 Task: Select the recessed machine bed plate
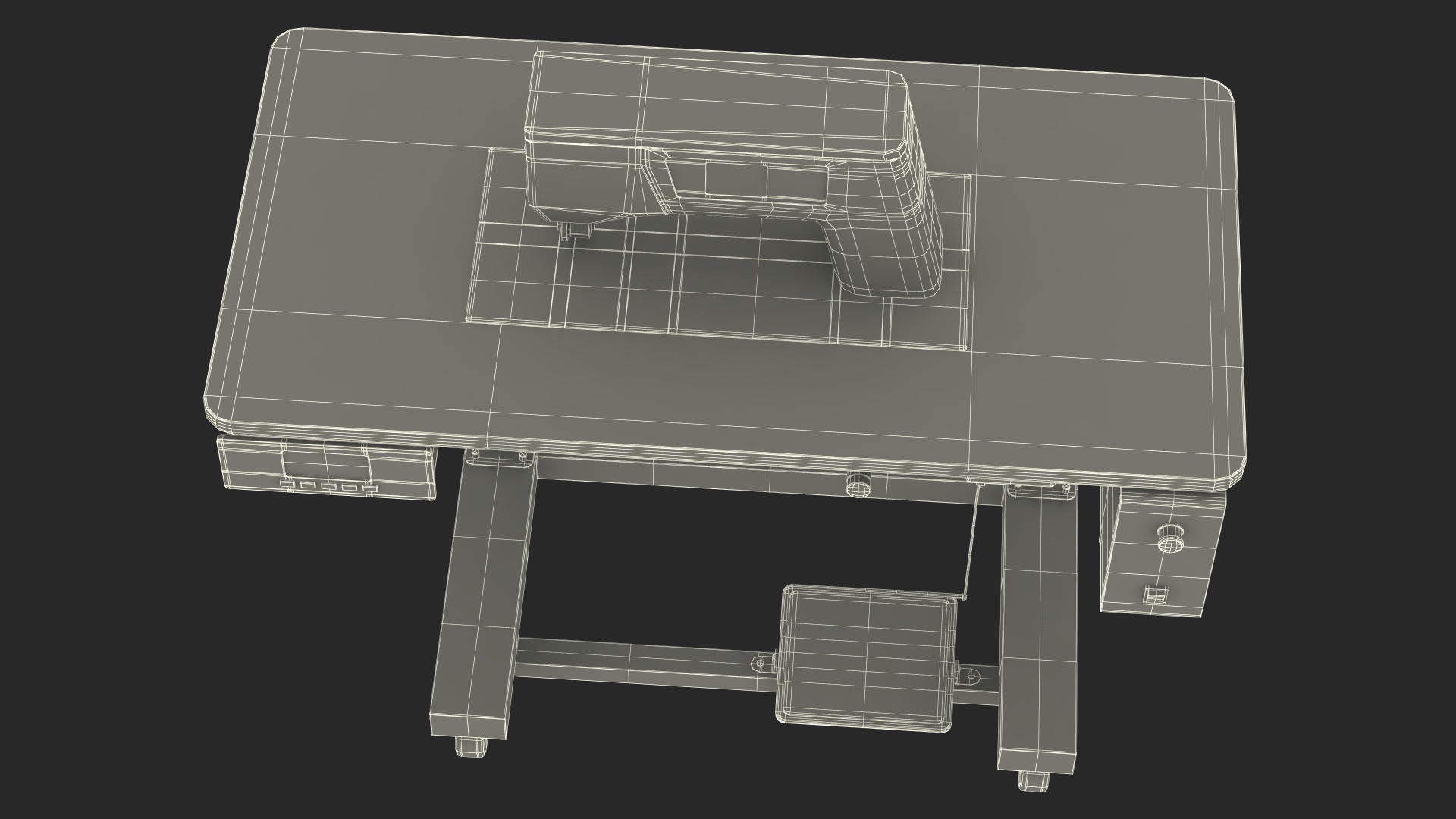point(719,249)
